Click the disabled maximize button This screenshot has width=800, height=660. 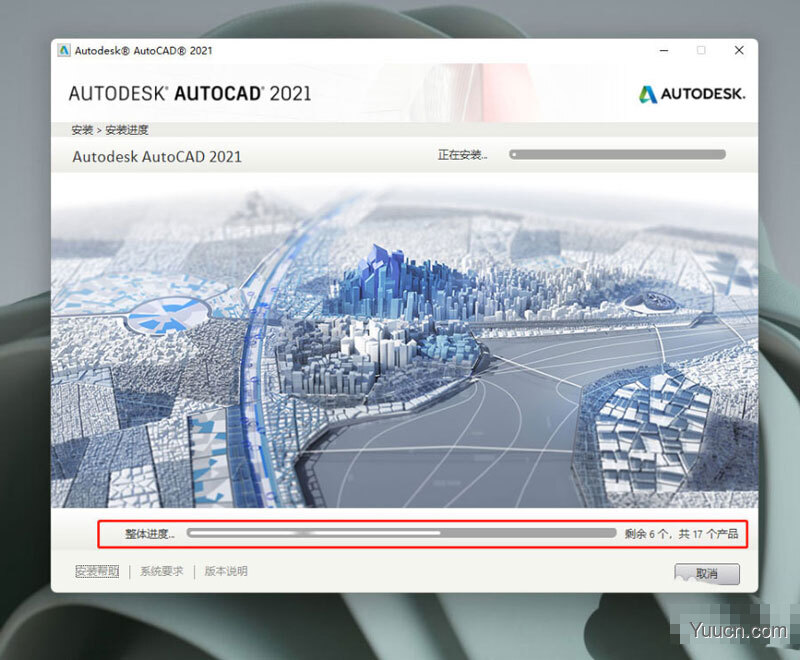coord(701,50)
